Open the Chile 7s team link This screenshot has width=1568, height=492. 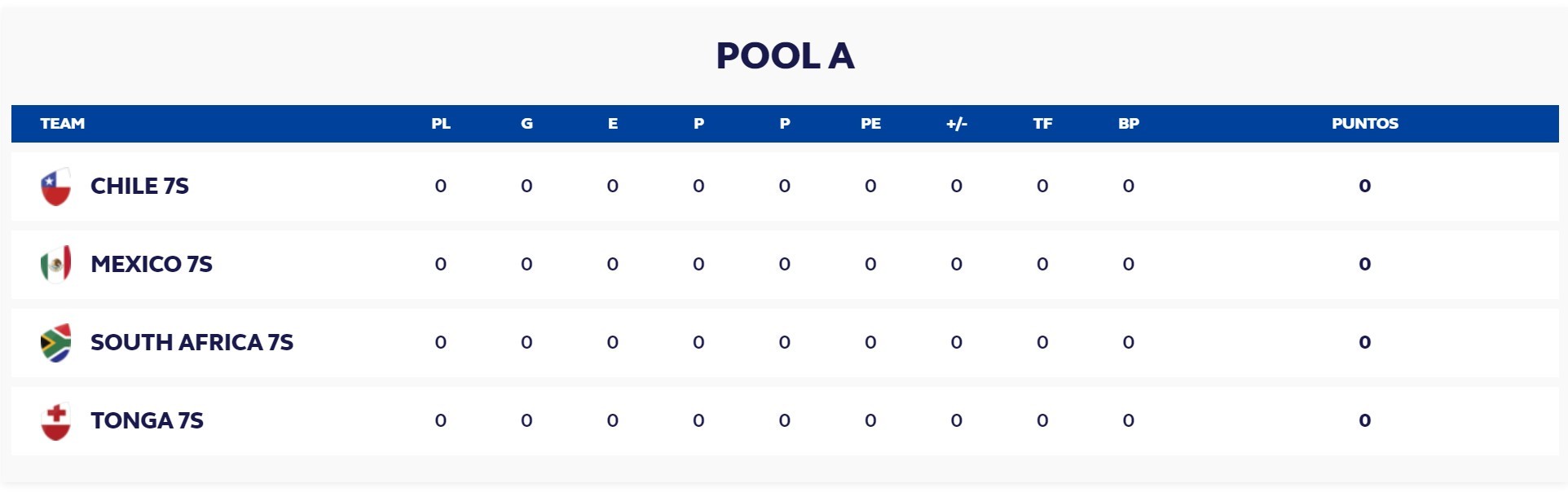point(139,187)
